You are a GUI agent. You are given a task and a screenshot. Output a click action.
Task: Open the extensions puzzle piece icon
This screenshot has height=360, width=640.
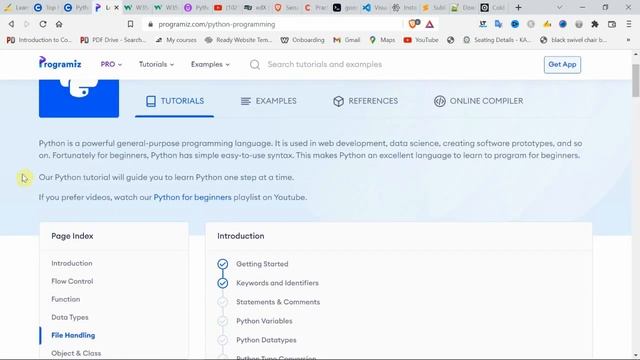[x=595, y=24]
